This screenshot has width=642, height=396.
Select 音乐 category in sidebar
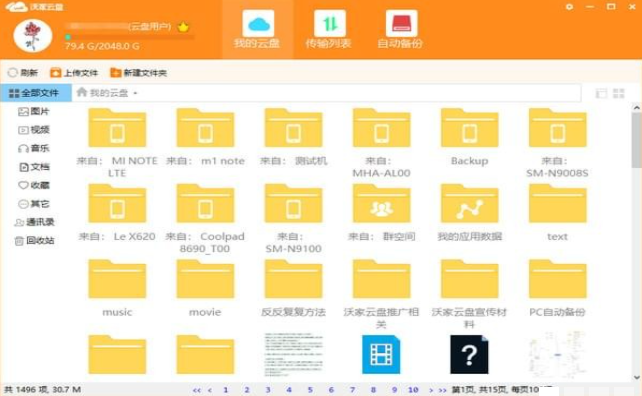point(34,148)
